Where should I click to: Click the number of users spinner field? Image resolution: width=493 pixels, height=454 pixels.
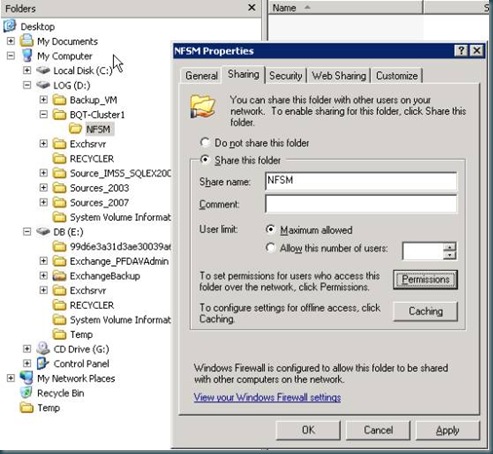click(x=423, y=251)
